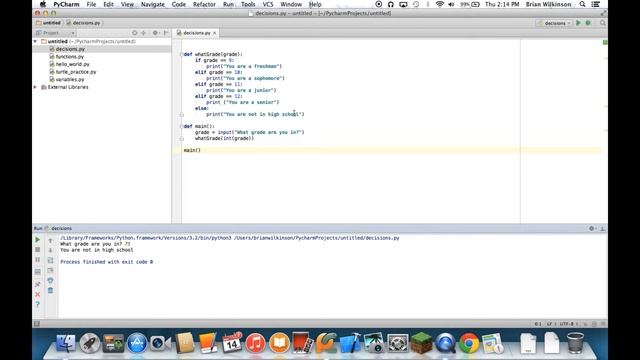The width and height of the screenshot is (640, 360).
Task: Toggle soft-wrap in the Run console
Action: [50, 260]
